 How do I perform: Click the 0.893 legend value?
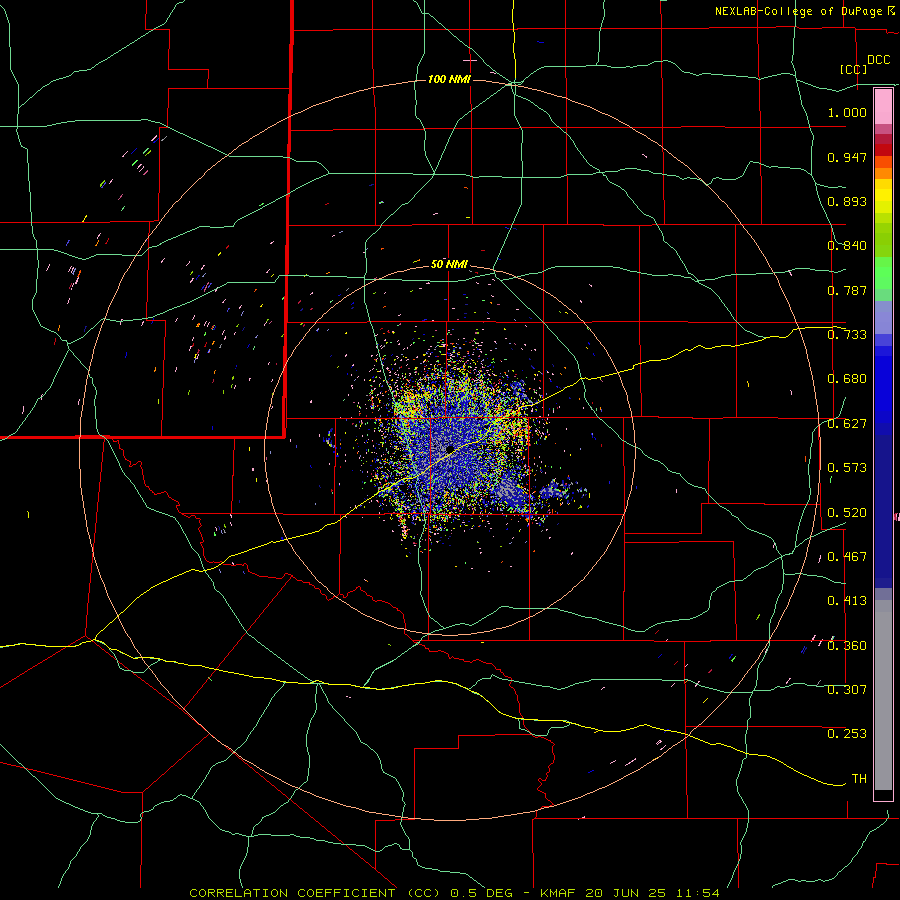coord(847,201)
